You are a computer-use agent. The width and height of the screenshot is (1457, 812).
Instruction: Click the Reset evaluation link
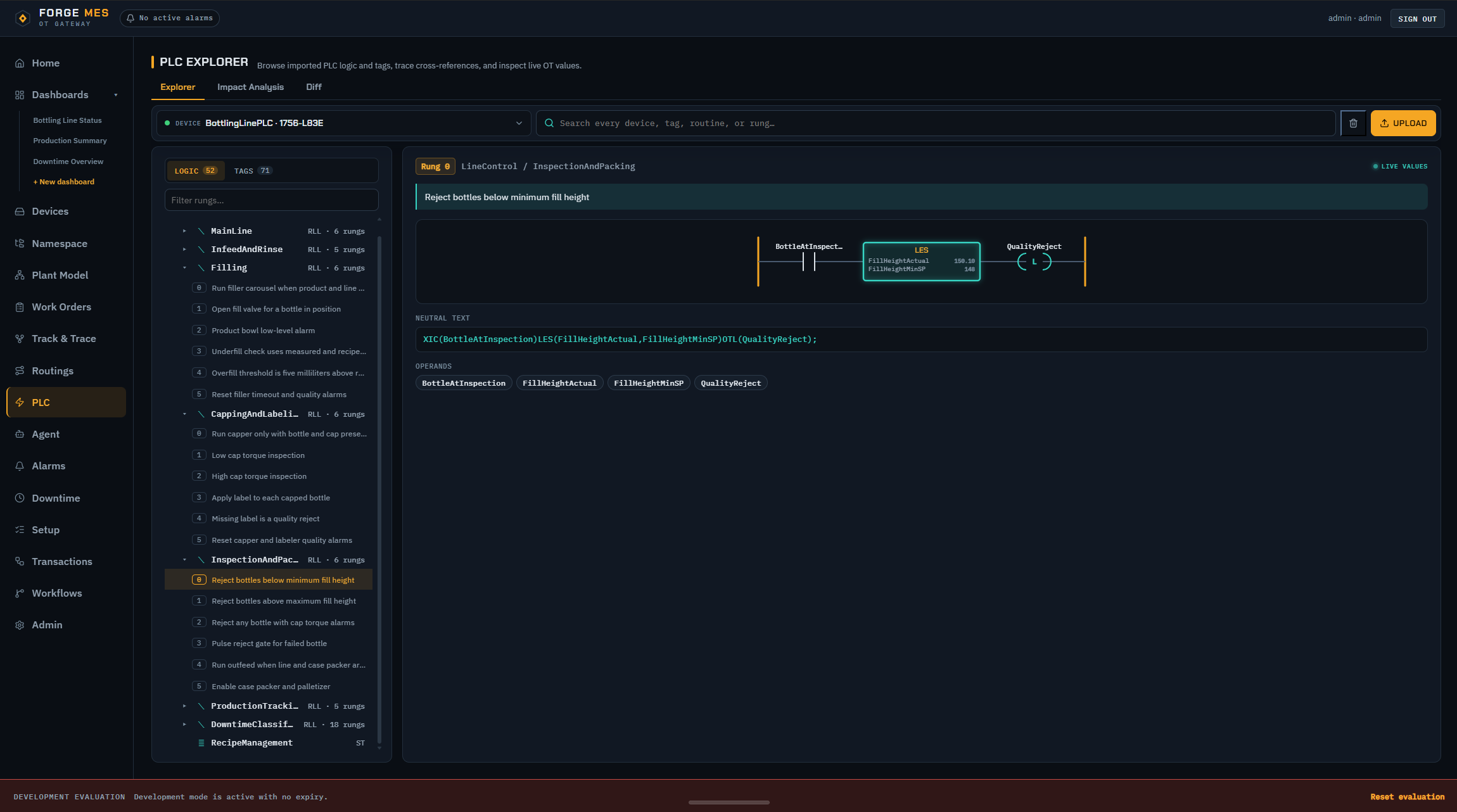[x=1407, y=797]
